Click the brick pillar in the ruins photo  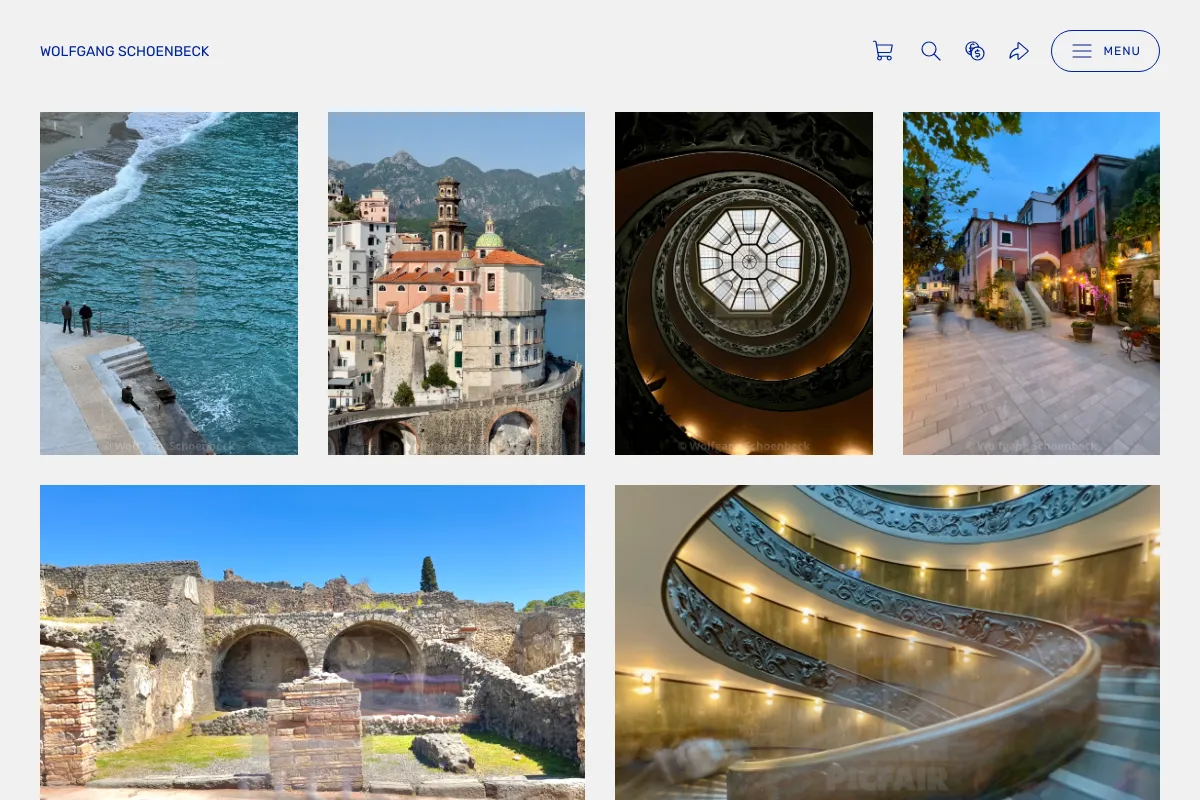click(314, 733)
